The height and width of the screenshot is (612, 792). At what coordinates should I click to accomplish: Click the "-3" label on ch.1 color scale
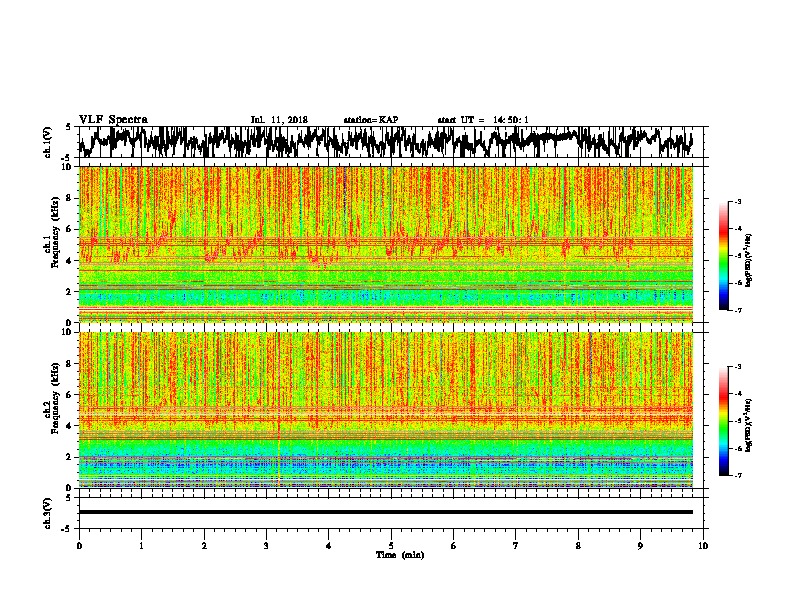[737, 201]
